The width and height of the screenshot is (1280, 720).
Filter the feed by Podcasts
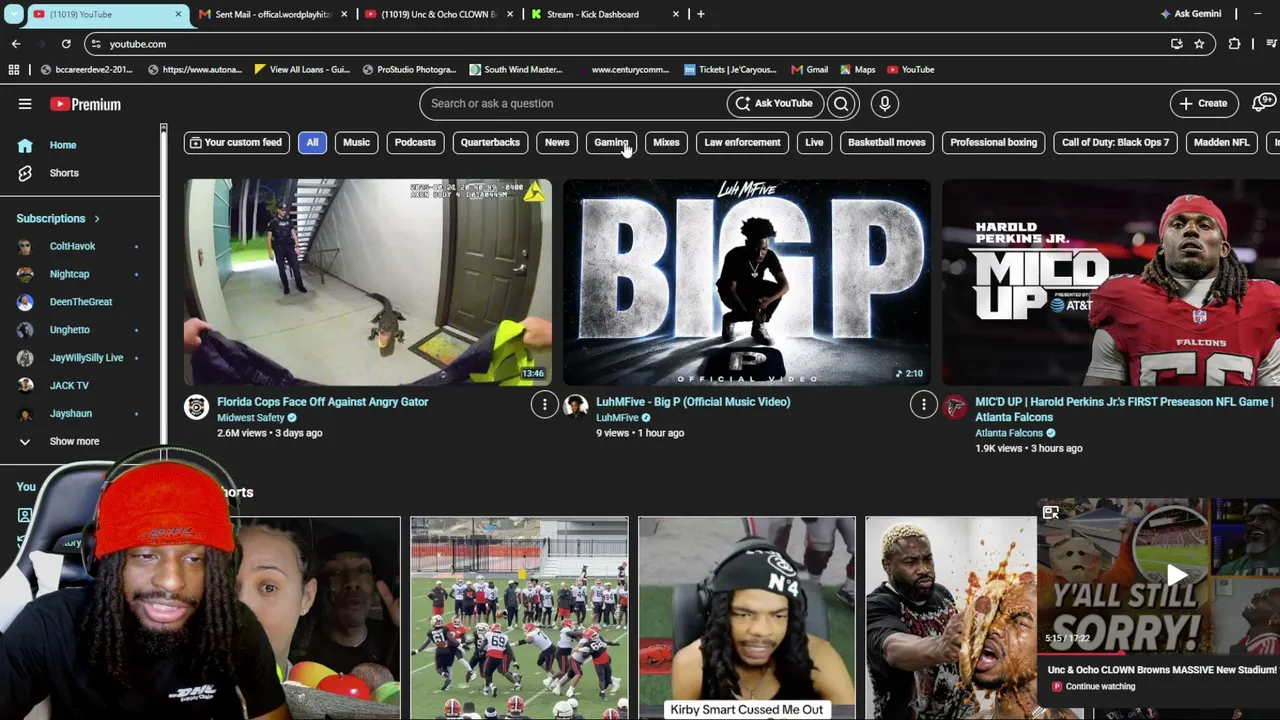pyautogui.click(x=415, y=143)
